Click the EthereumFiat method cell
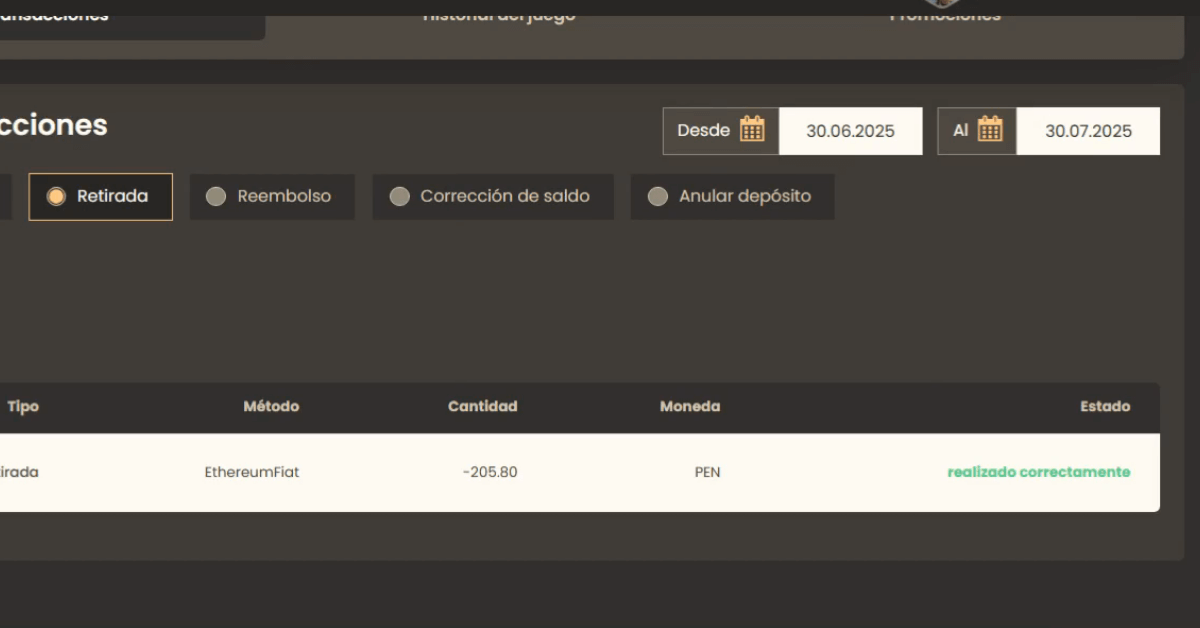 (251, 472)
